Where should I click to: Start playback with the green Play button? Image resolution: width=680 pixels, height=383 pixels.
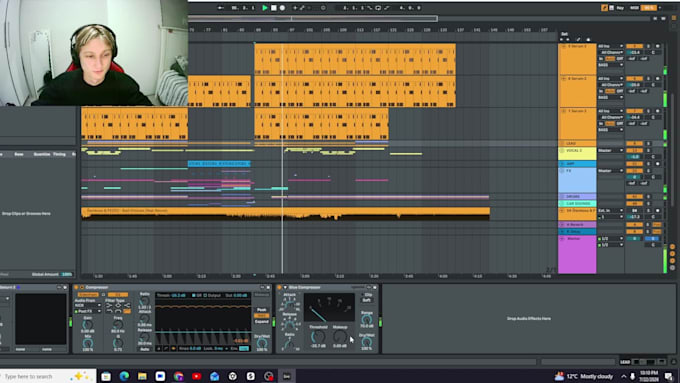tap(265, 8)
